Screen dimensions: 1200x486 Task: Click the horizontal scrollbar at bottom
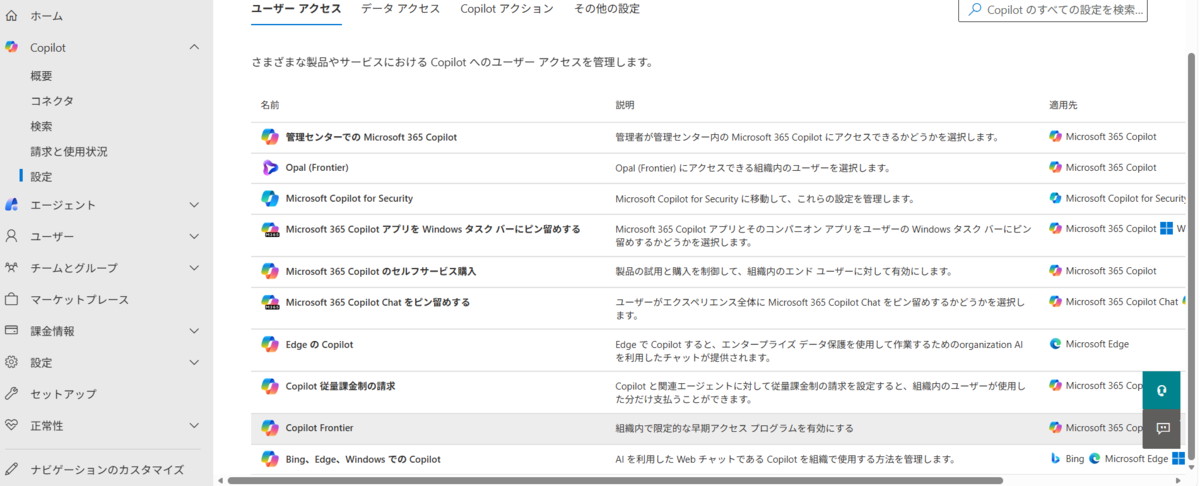615,481
